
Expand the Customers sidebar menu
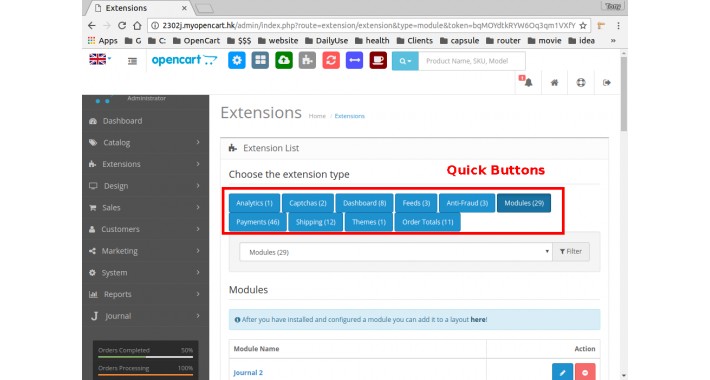pos(146,229)
